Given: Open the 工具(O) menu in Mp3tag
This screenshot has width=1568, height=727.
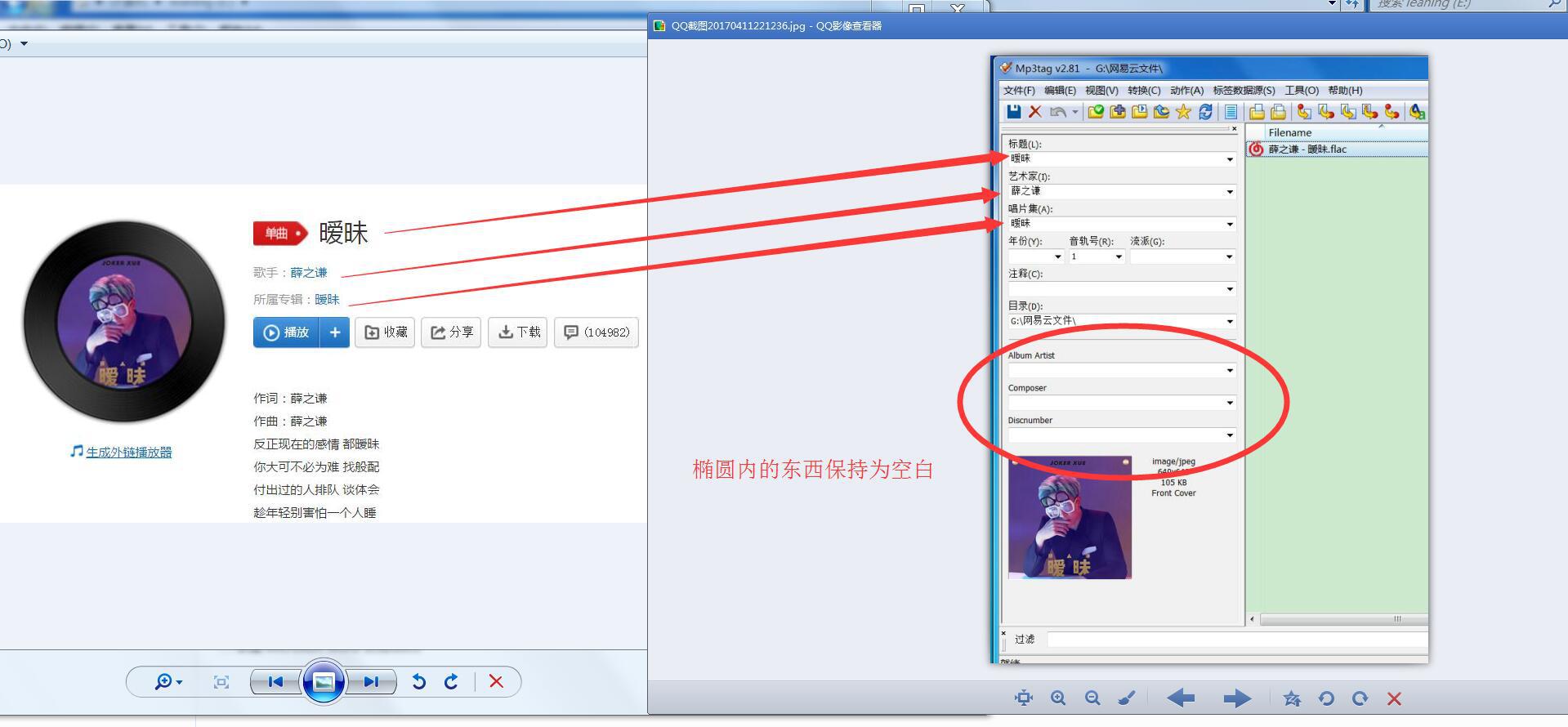Looking at the screenshot, I should [1302, 91].
